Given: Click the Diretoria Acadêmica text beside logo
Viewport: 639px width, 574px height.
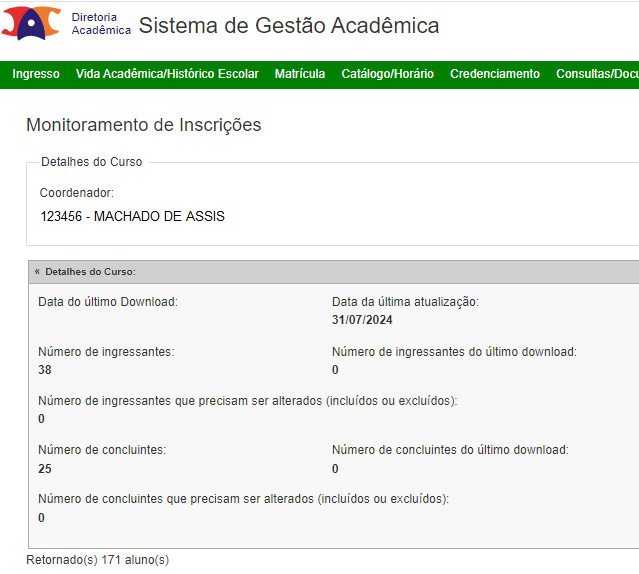Looking at the screenshot, I should point(101,24).
